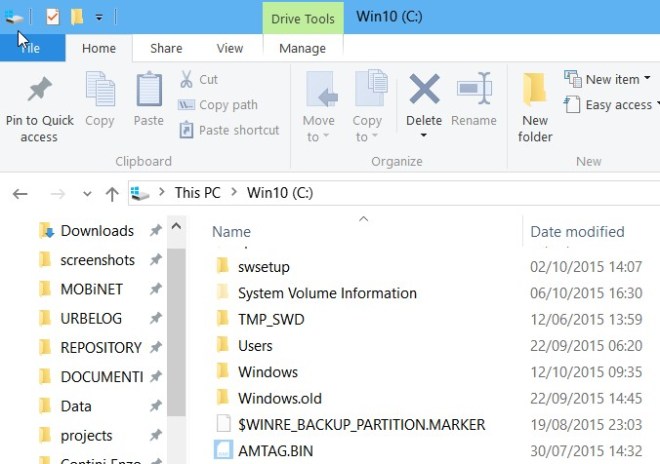Screen dimensions: 660x464
Task: Select MOBiNET in navigation pane
Action: (x=92, y=289)
